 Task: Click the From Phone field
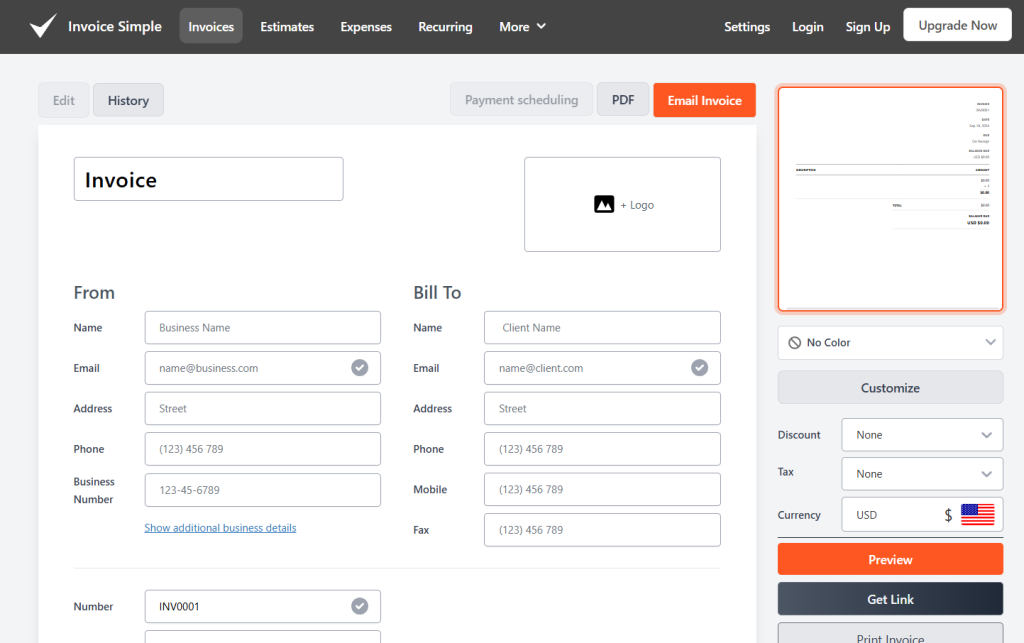[263, 449]
